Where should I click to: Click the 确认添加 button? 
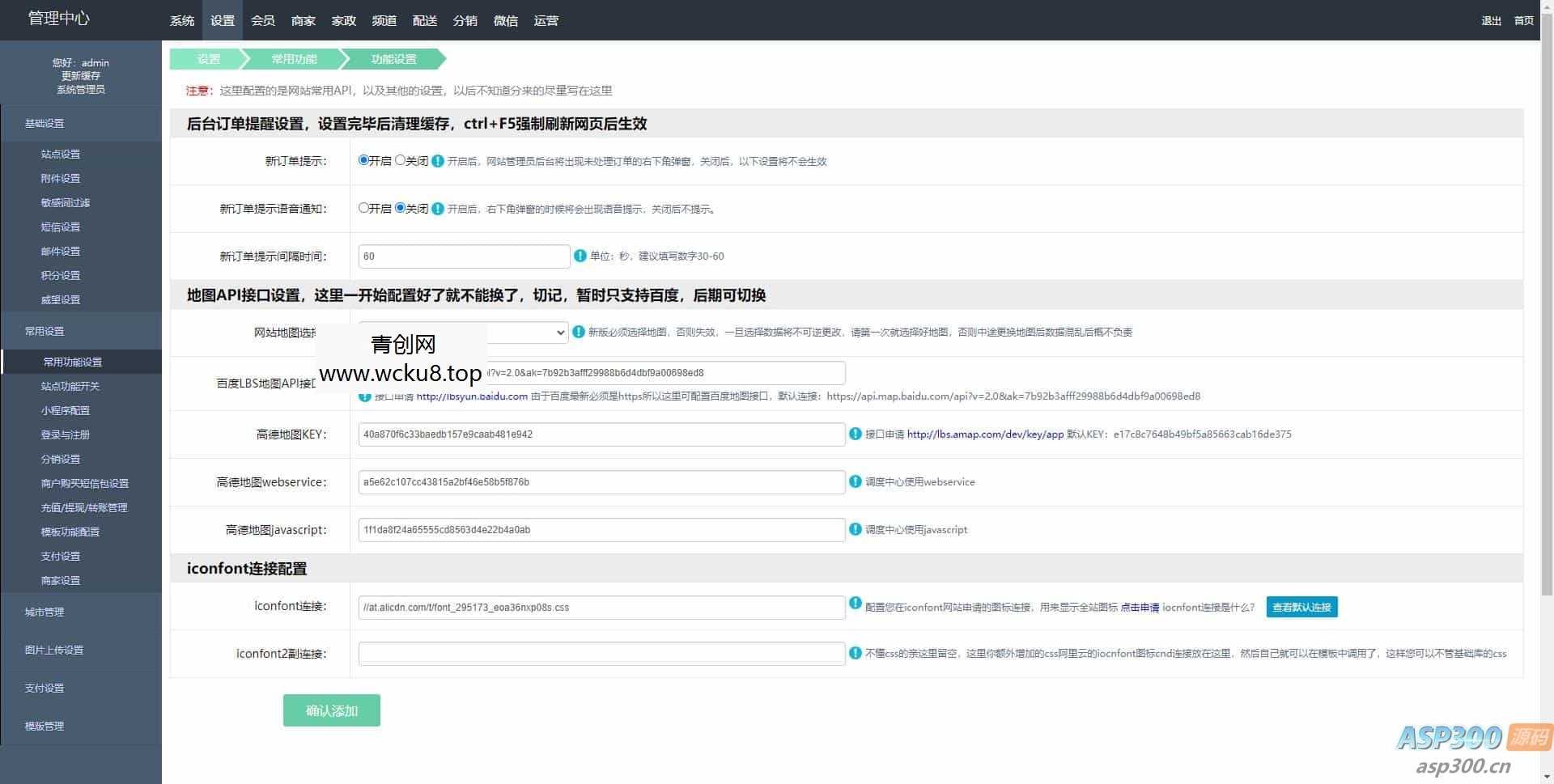click(331, 710)
